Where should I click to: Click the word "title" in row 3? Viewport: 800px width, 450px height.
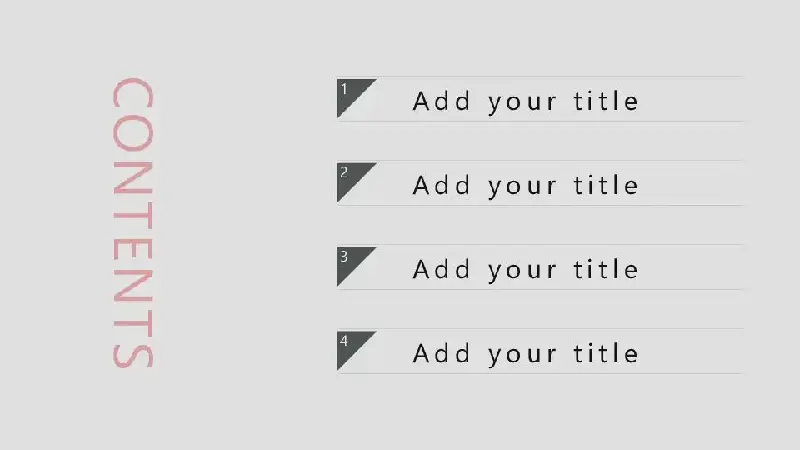(x=606, y=269)
